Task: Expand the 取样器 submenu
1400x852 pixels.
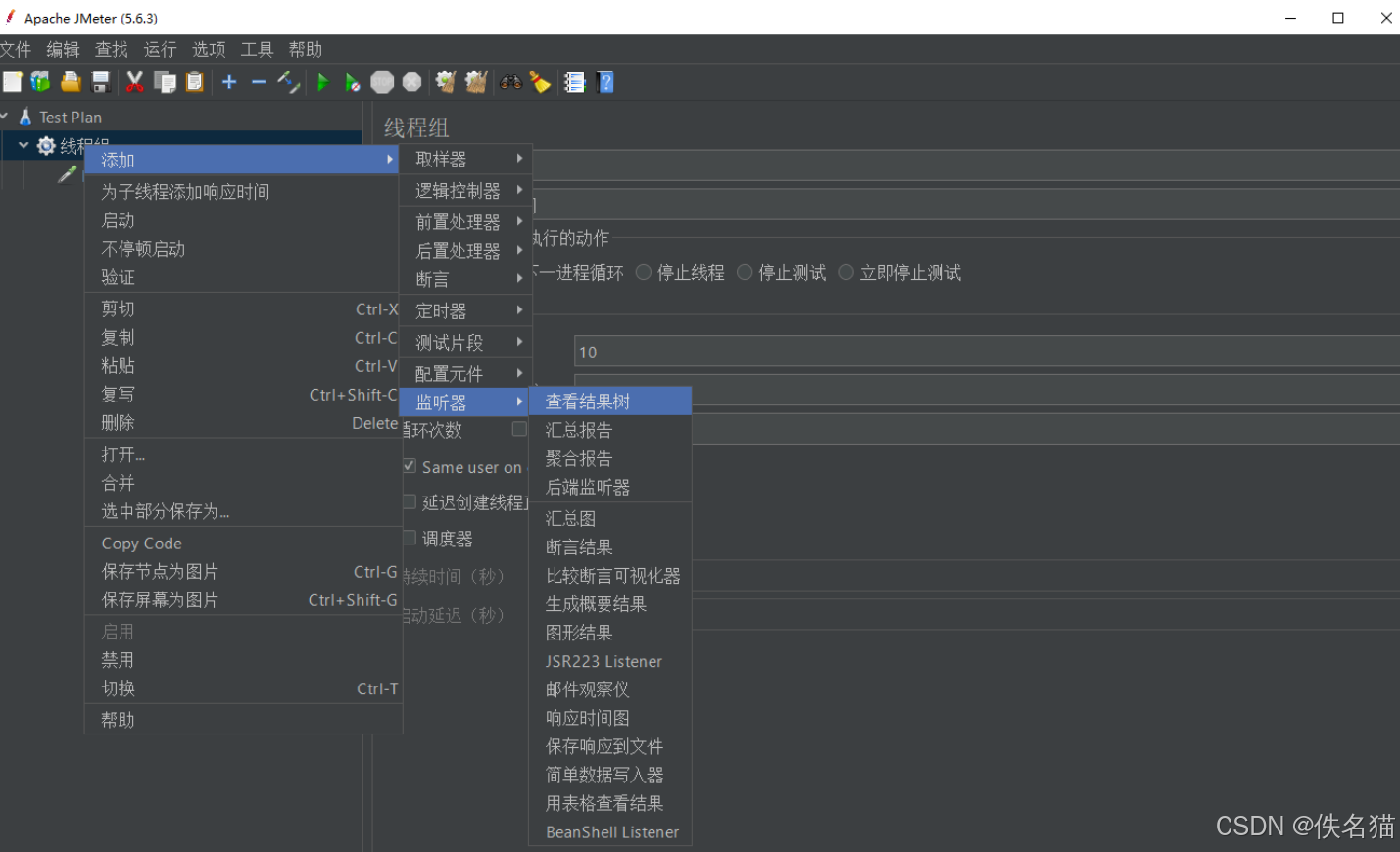Action: pyautogui.click(x=464, y=159)
